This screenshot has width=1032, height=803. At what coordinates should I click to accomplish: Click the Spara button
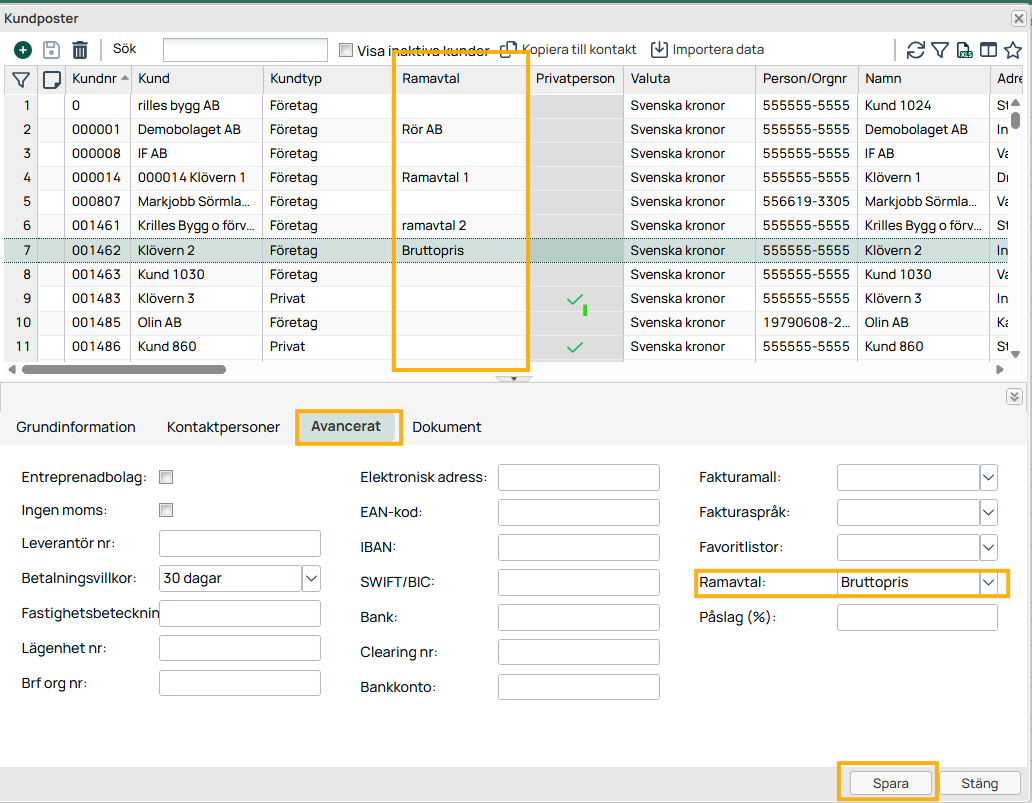pyautogui.click(x=890, y=783)
